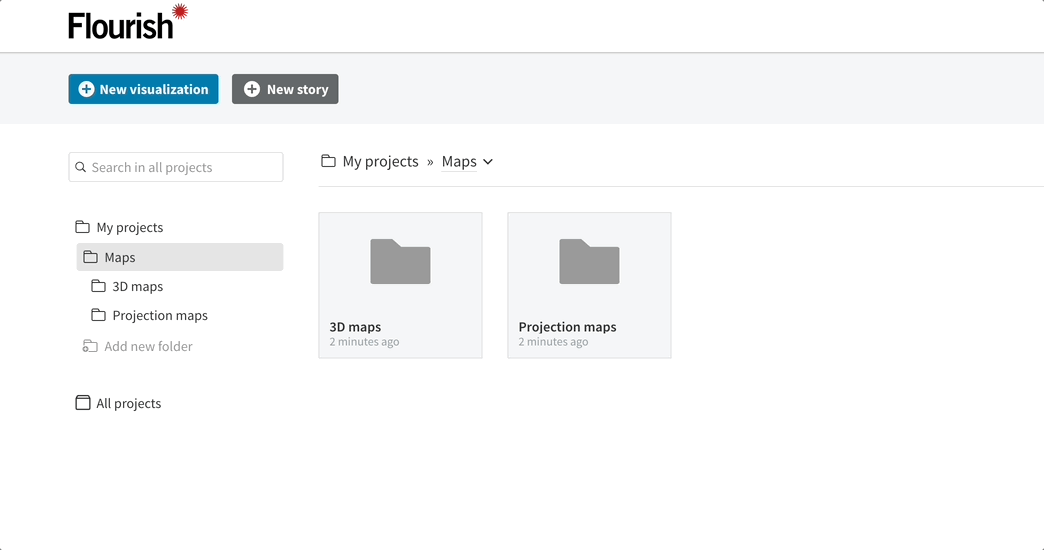Viewport: 1044px width, 550px height.
Task: Start a New story
Action: (x=285, y=89)
